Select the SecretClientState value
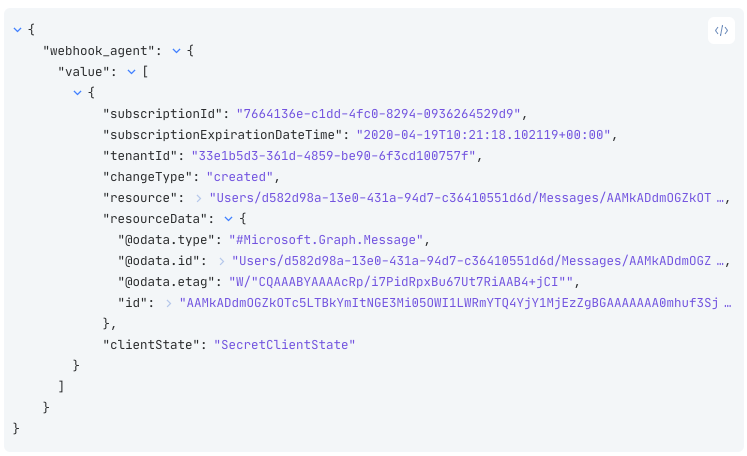The height and width of the screenshot is (456, 747). coord(285,345)
